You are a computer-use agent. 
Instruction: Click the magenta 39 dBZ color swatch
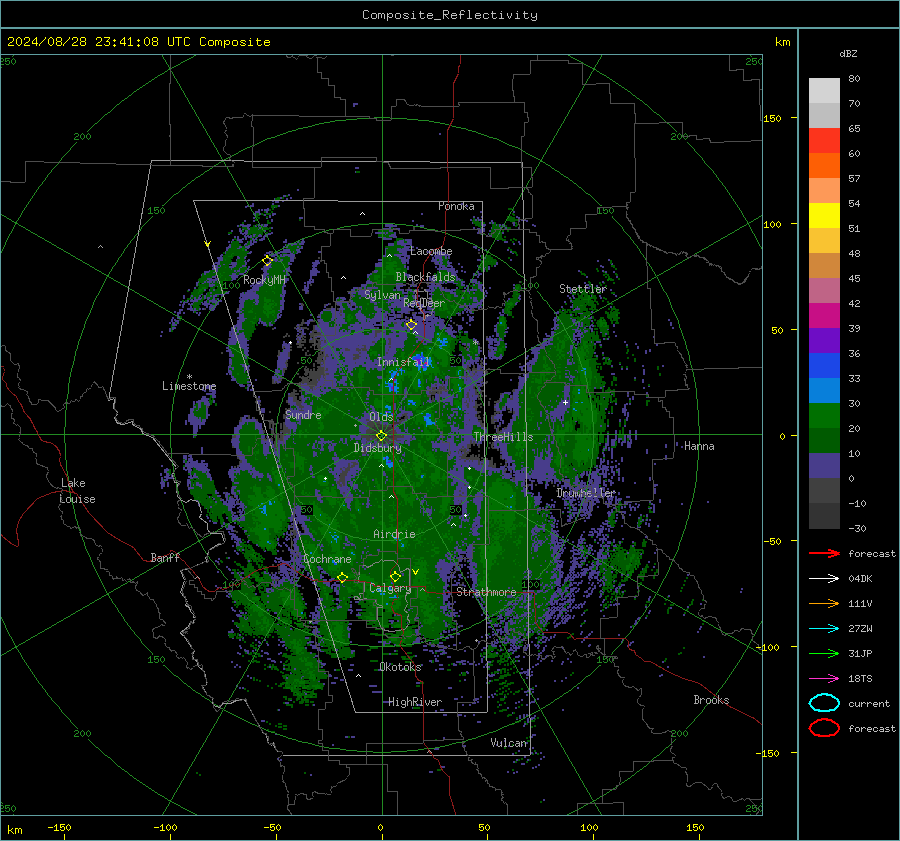pos(824,316)
